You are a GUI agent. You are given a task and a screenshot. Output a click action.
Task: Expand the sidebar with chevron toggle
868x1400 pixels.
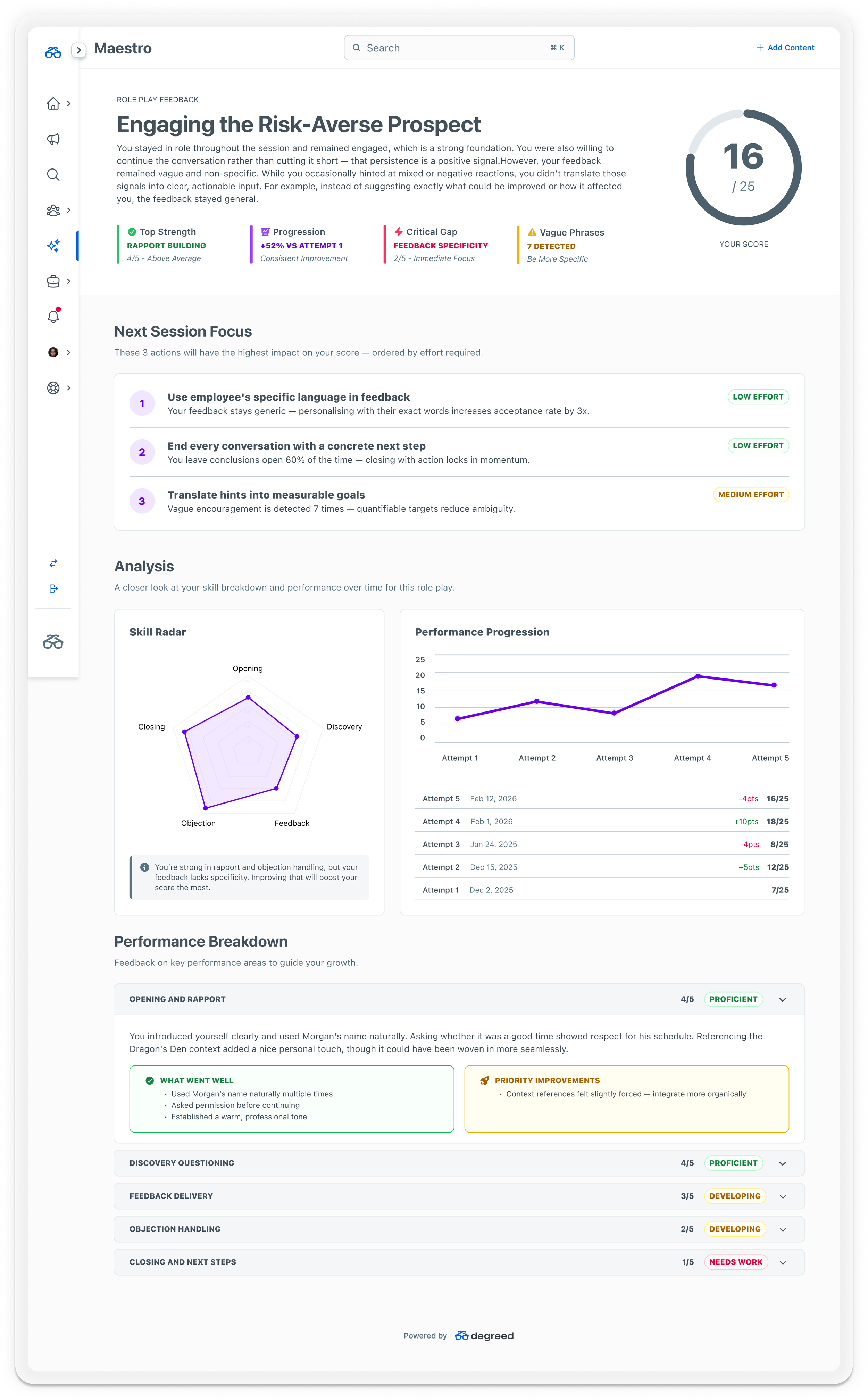coord(79,50)
